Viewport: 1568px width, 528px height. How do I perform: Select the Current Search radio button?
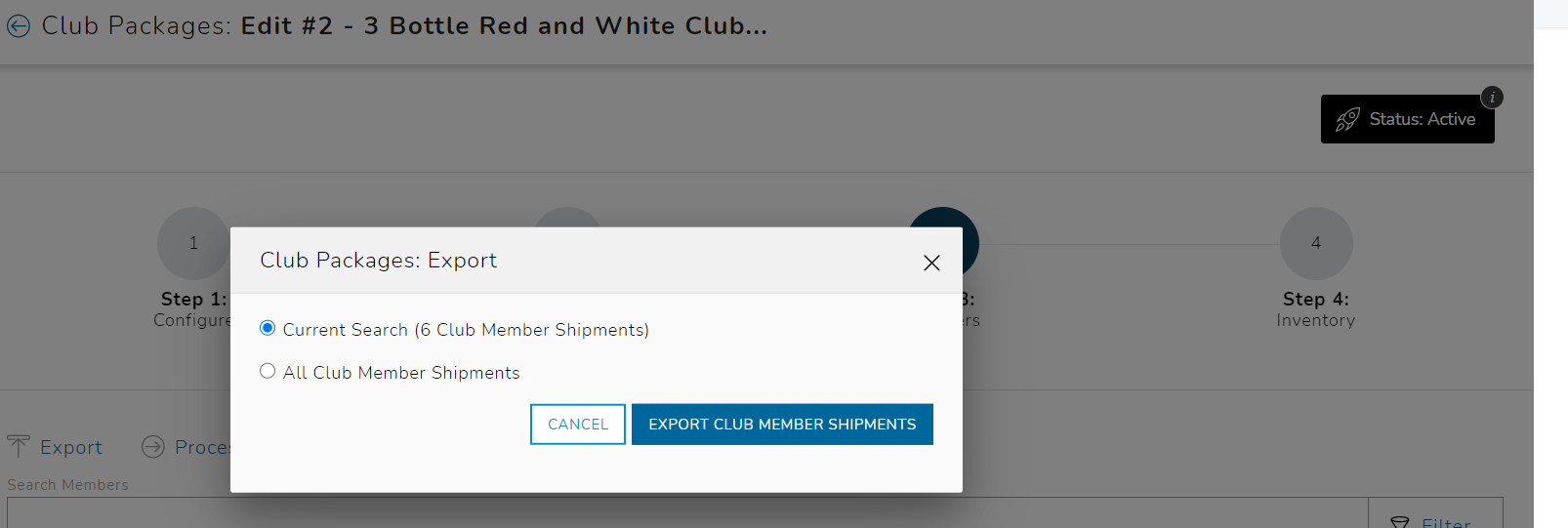click(268, 328)
